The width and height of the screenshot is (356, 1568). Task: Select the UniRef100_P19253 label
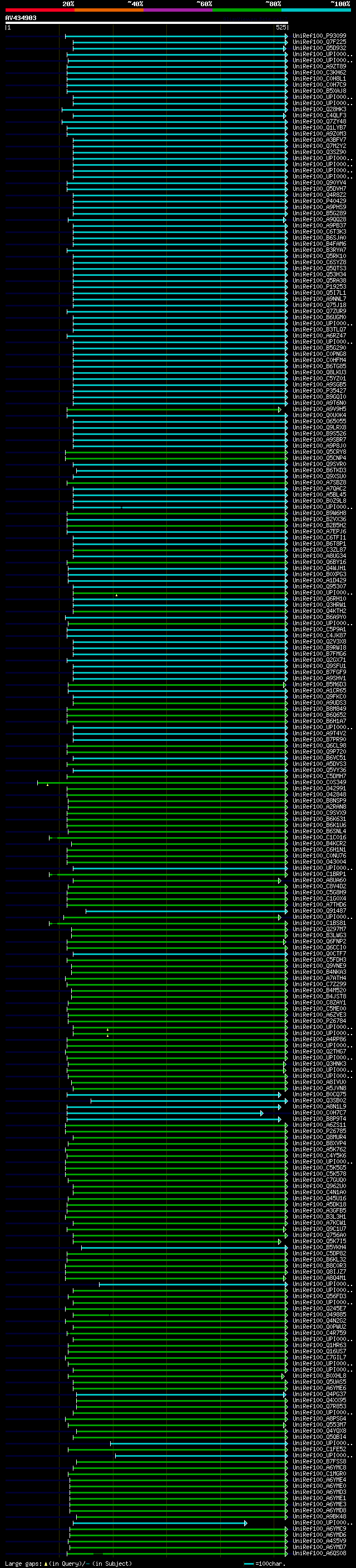tap(319, 286)
